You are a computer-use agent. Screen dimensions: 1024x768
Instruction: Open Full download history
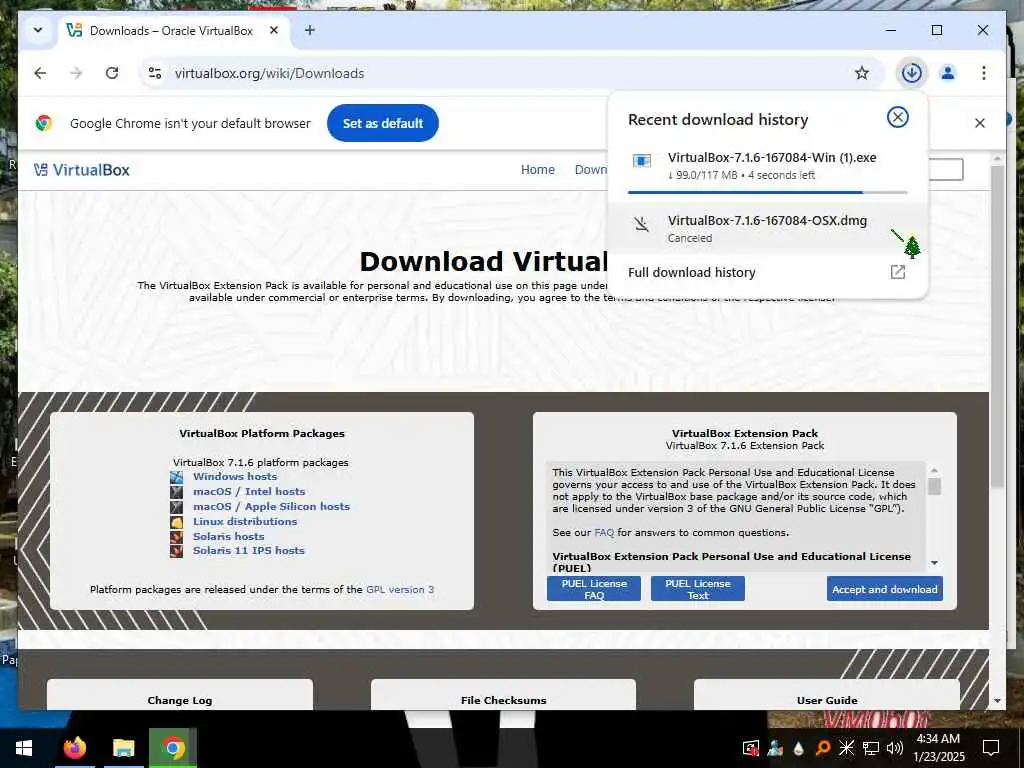(x=692, y=272)
